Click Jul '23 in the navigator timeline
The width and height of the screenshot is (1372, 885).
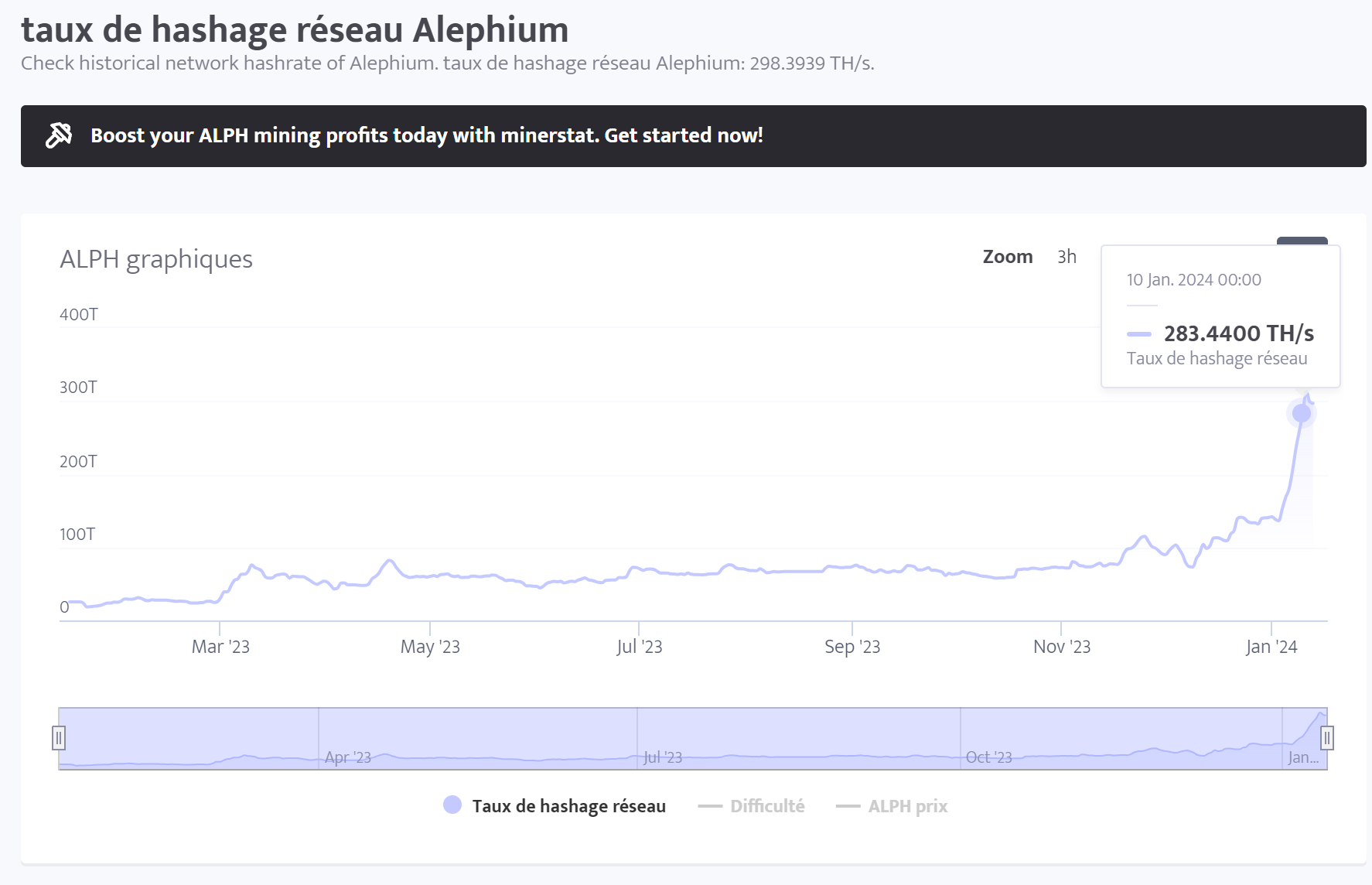pyautogui.click(x=663, y=757)
